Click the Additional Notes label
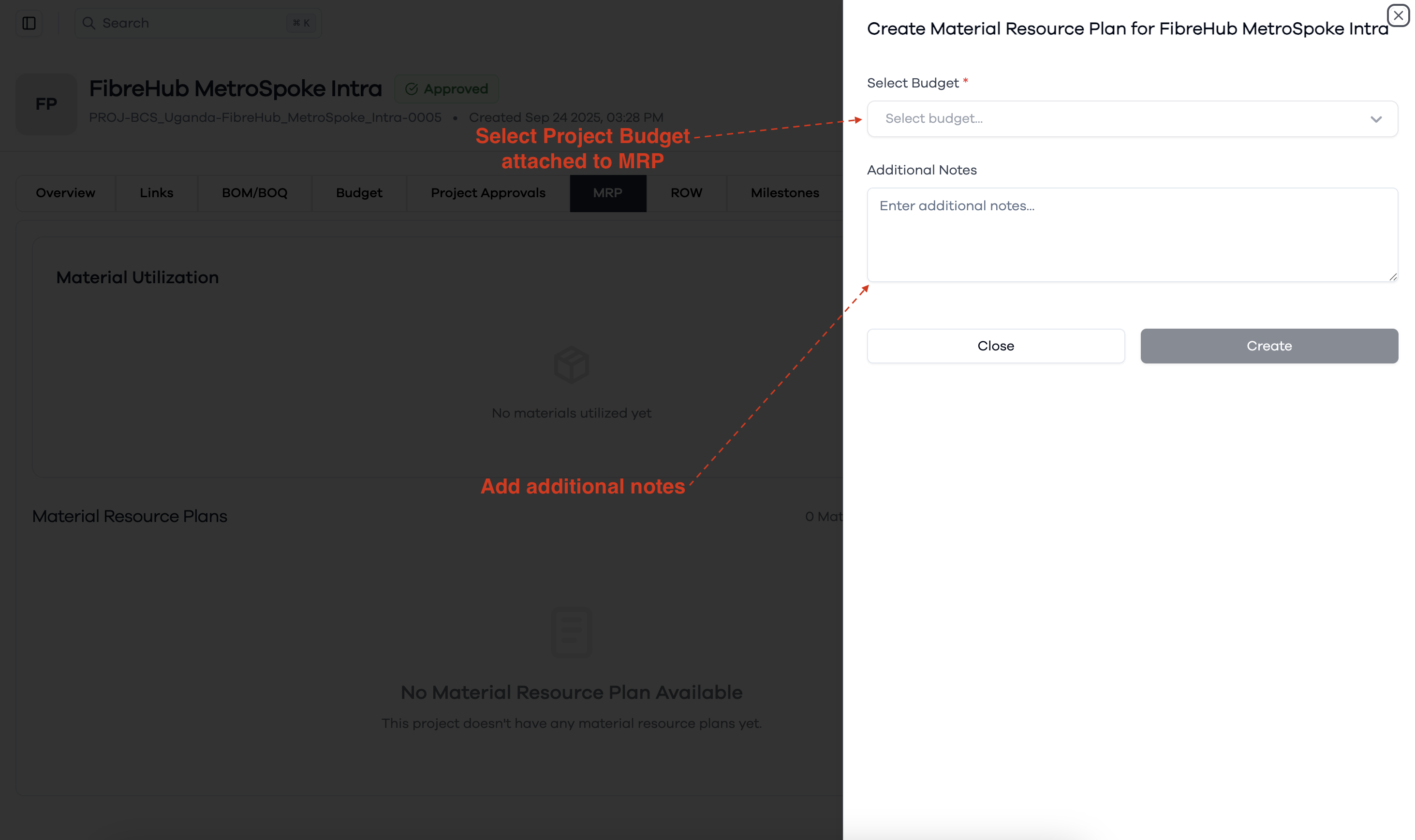This screenshot has width=1415, height=840. coord(922,170)
